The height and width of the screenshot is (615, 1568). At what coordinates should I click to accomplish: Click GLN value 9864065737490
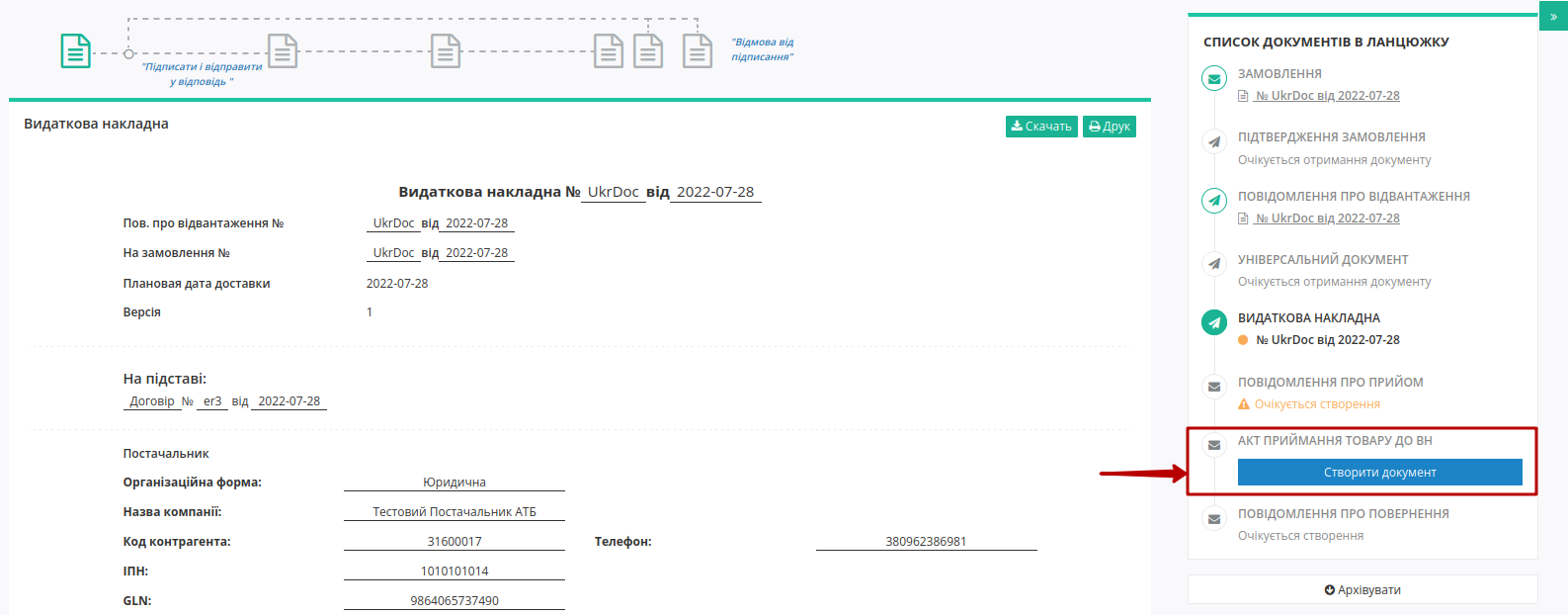tap(454, 601)
